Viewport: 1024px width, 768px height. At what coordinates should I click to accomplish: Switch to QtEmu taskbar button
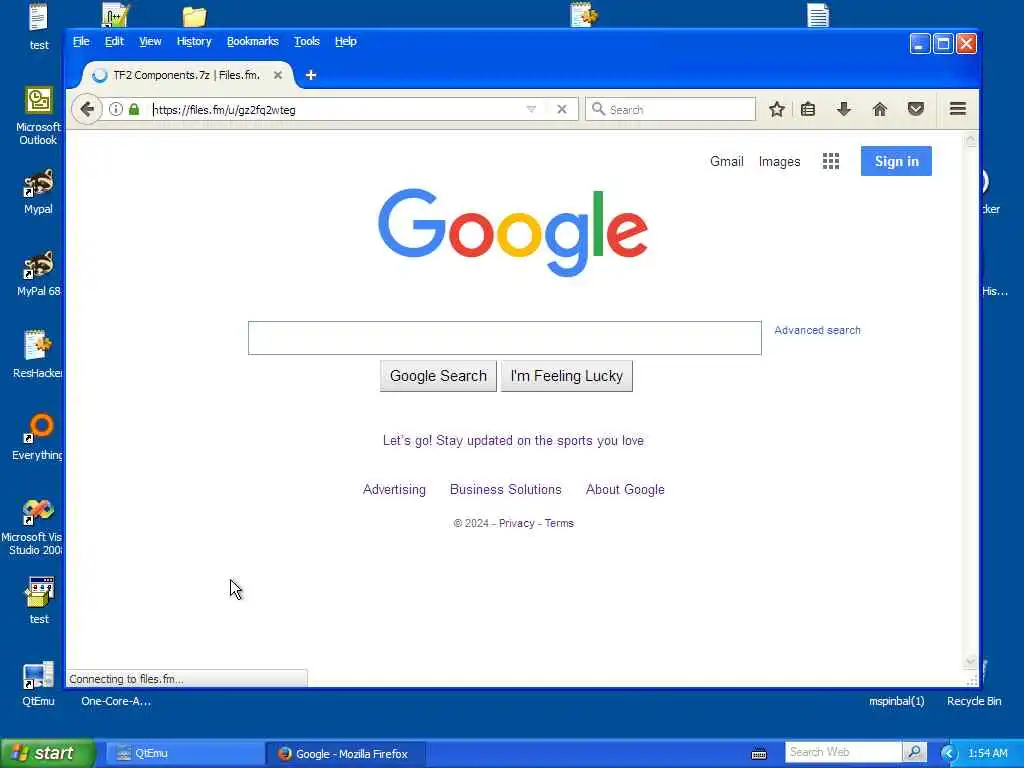[184, 754]
